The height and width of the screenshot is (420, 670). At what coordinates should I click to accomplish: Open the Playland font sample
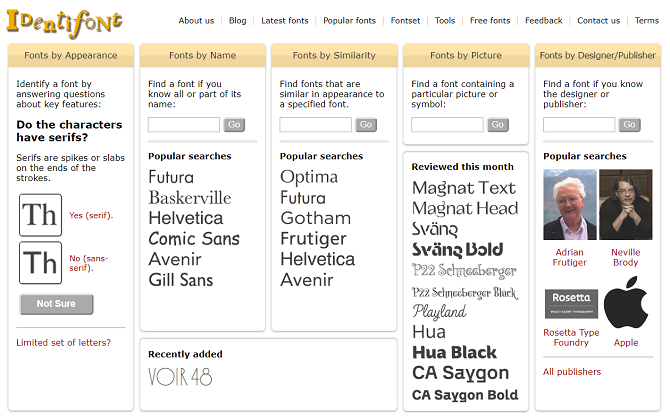click(439, 312)
